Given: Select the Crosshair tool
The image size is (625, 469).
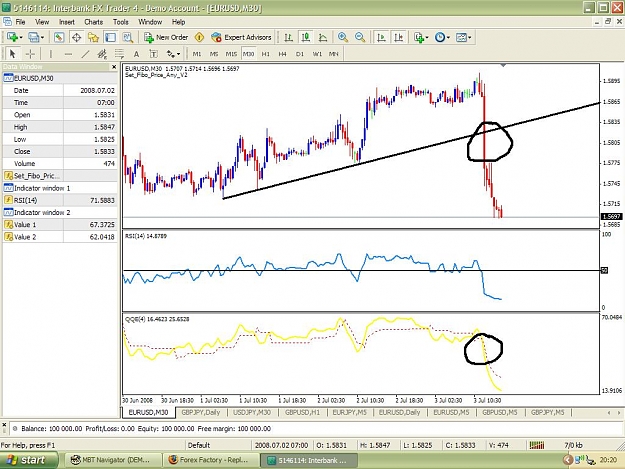Looking at the screenshot, I should 30,54.
